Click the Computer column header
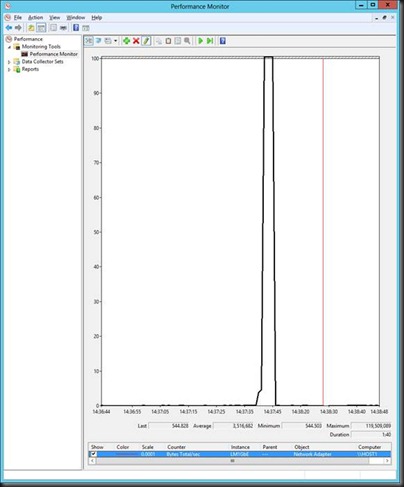Viewport: 404px width, 487px height. (369, 447)
